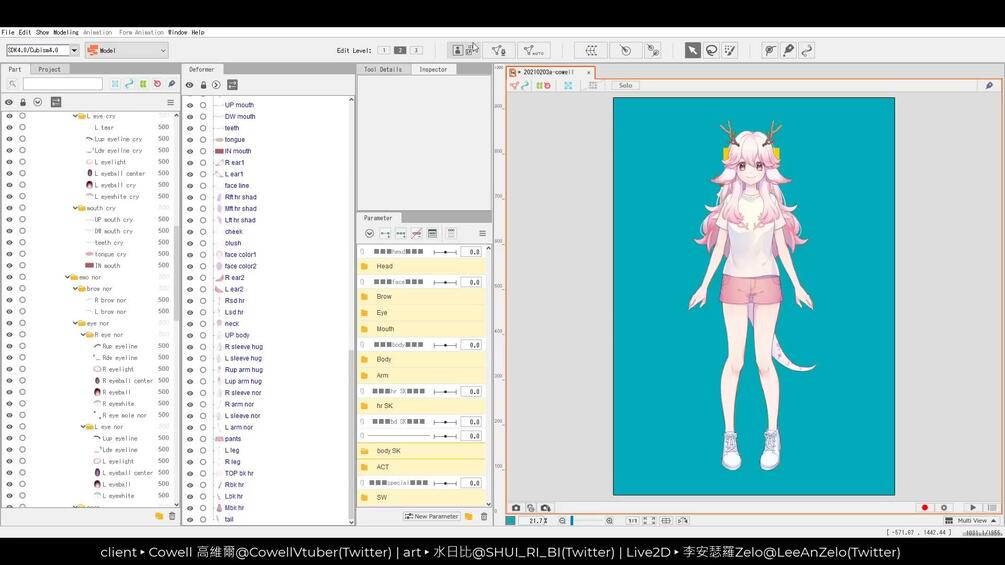Open the 'Head' parameter folder

click(x=421, y=266)
